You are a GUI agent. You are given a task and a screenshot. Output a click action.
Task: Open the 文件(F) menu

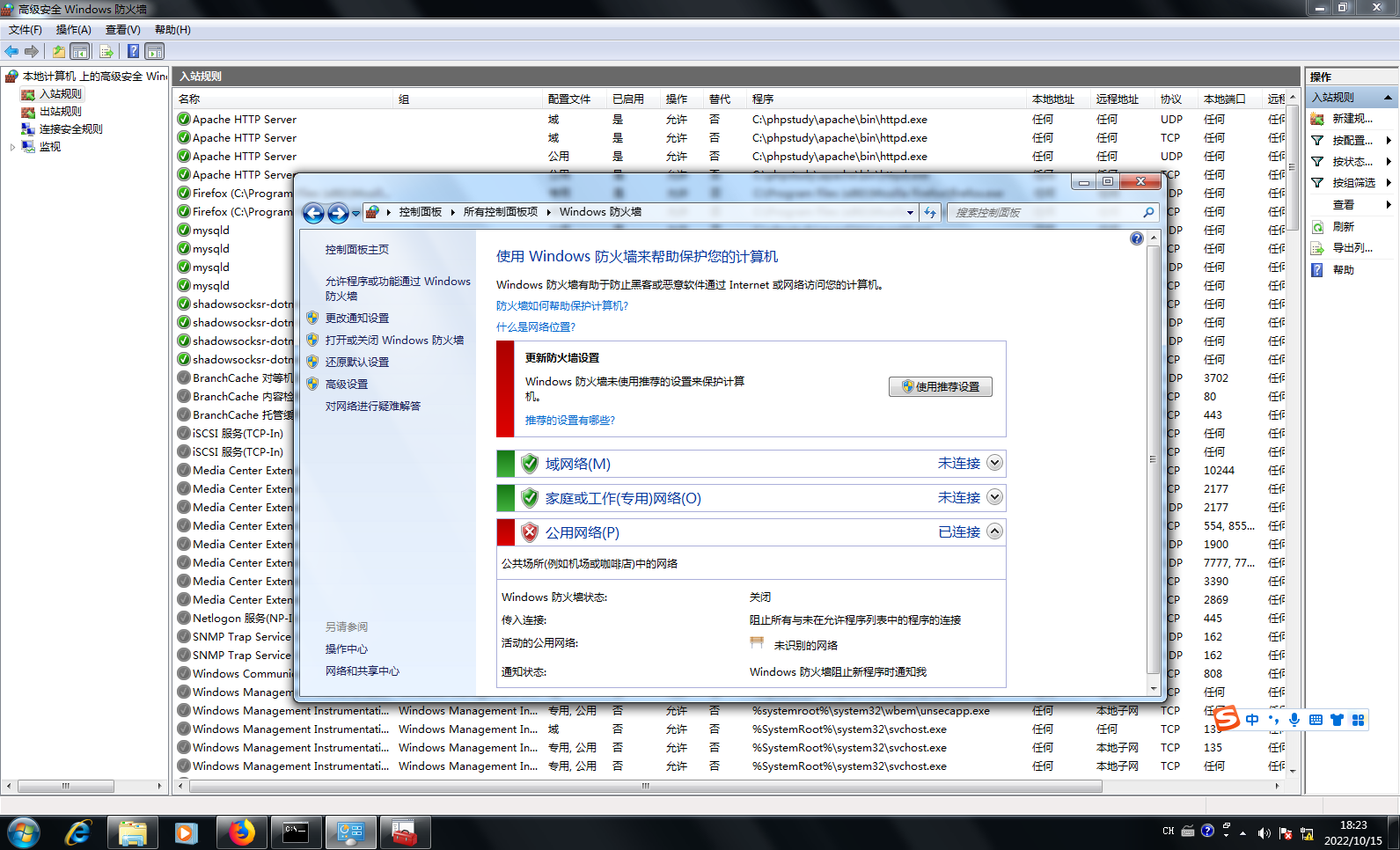click(x=26, y=30)
